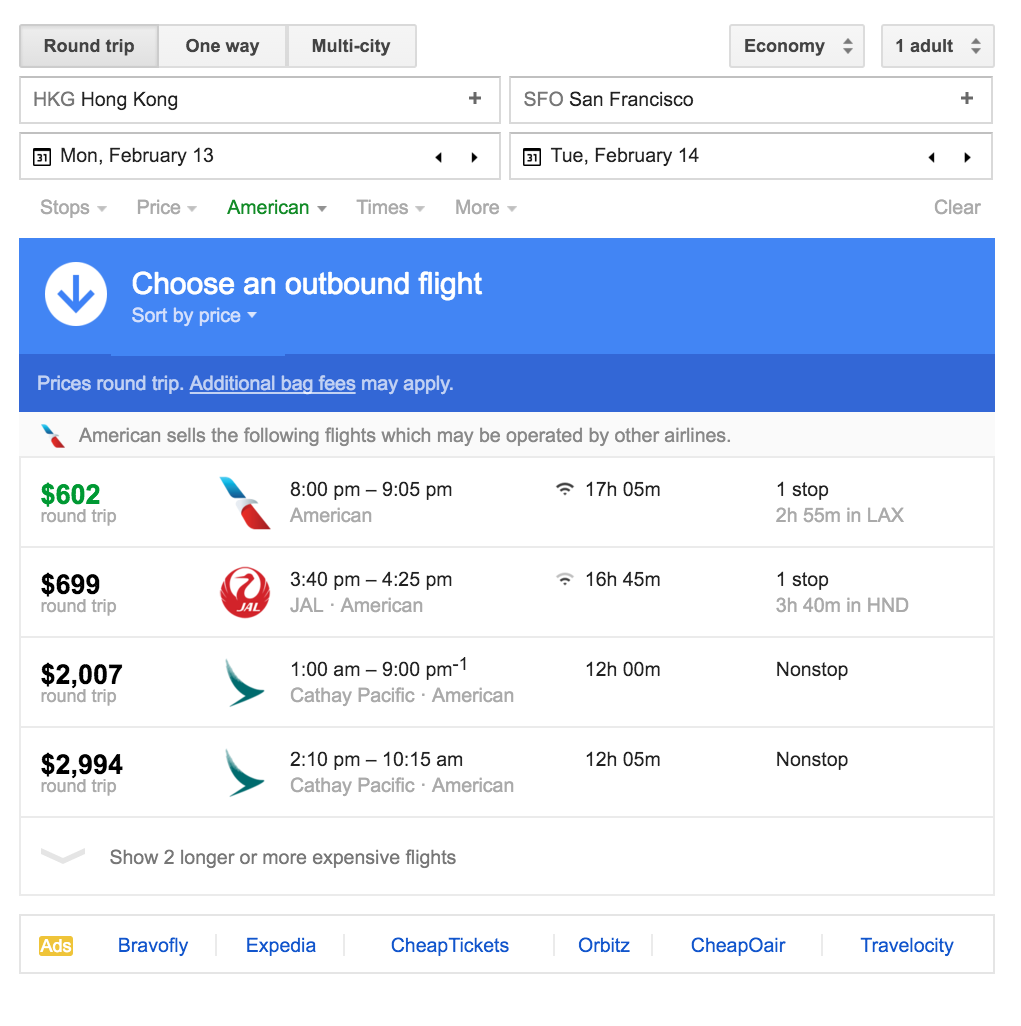This screenshot has width=1021, height=1026.
Task: Open the Times filter
Action: tap(389, 207)
